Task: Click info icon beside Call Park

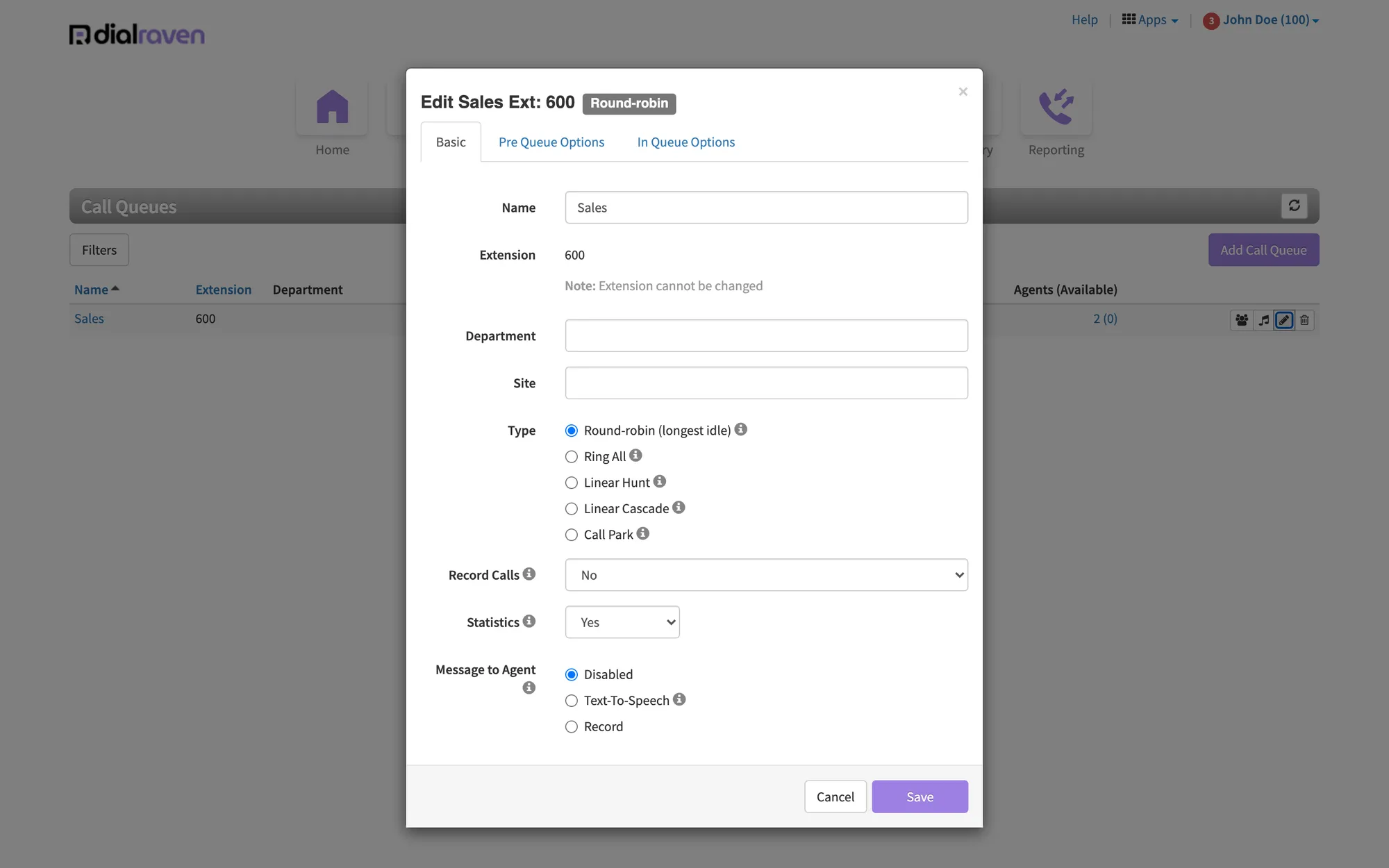Action: [643, 533]
